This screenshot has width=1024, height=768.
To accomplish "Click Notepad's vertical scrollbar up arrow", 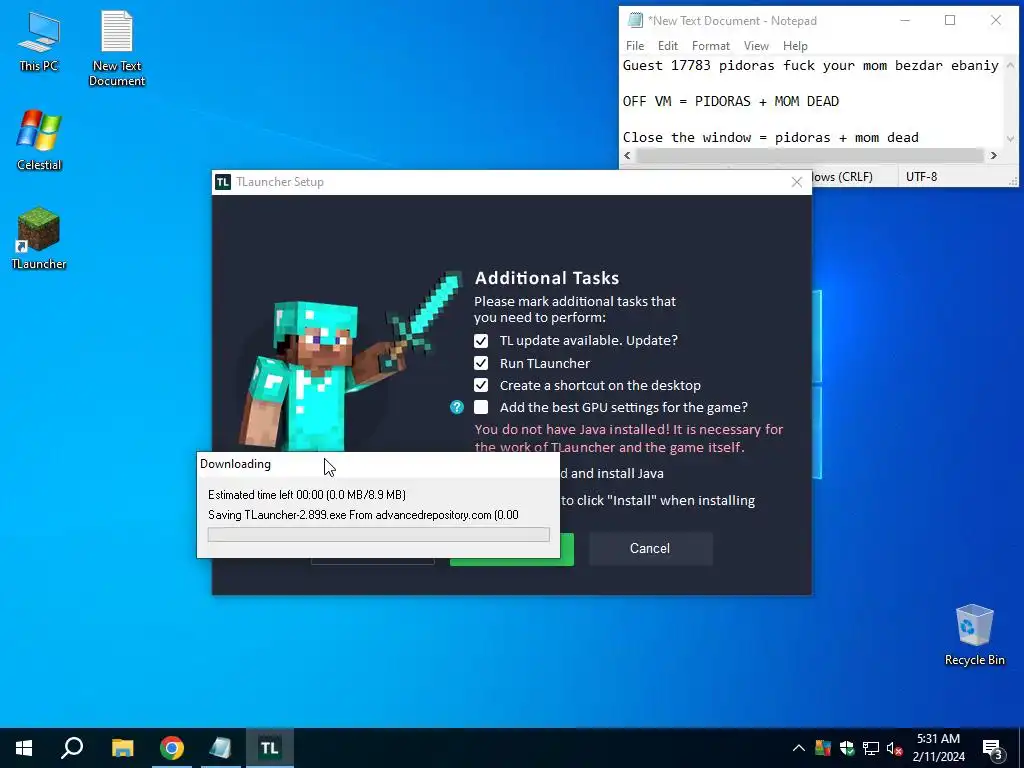I will 1010,65.
